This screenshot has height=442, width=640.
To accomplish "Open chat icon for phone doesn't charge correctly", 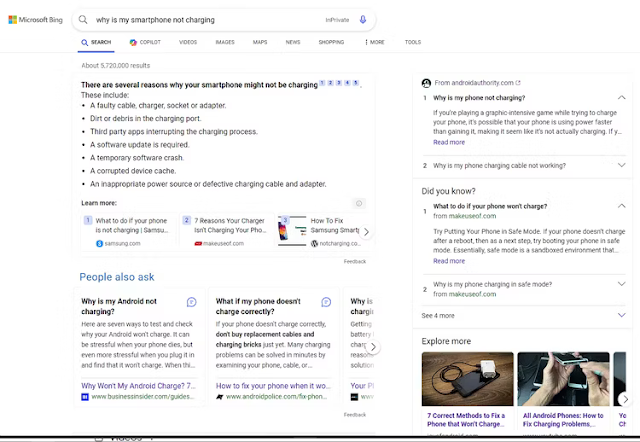I will tap(326, 302).
